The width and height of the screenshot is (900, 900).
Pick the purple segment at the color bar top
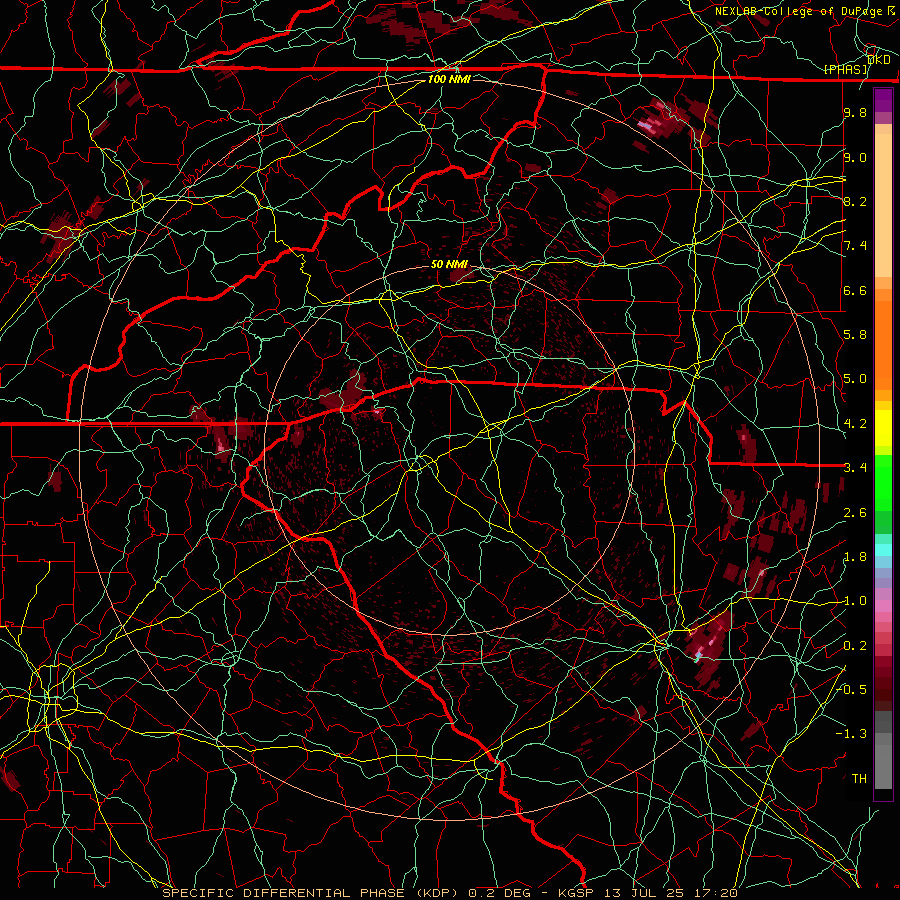point(883,100)
